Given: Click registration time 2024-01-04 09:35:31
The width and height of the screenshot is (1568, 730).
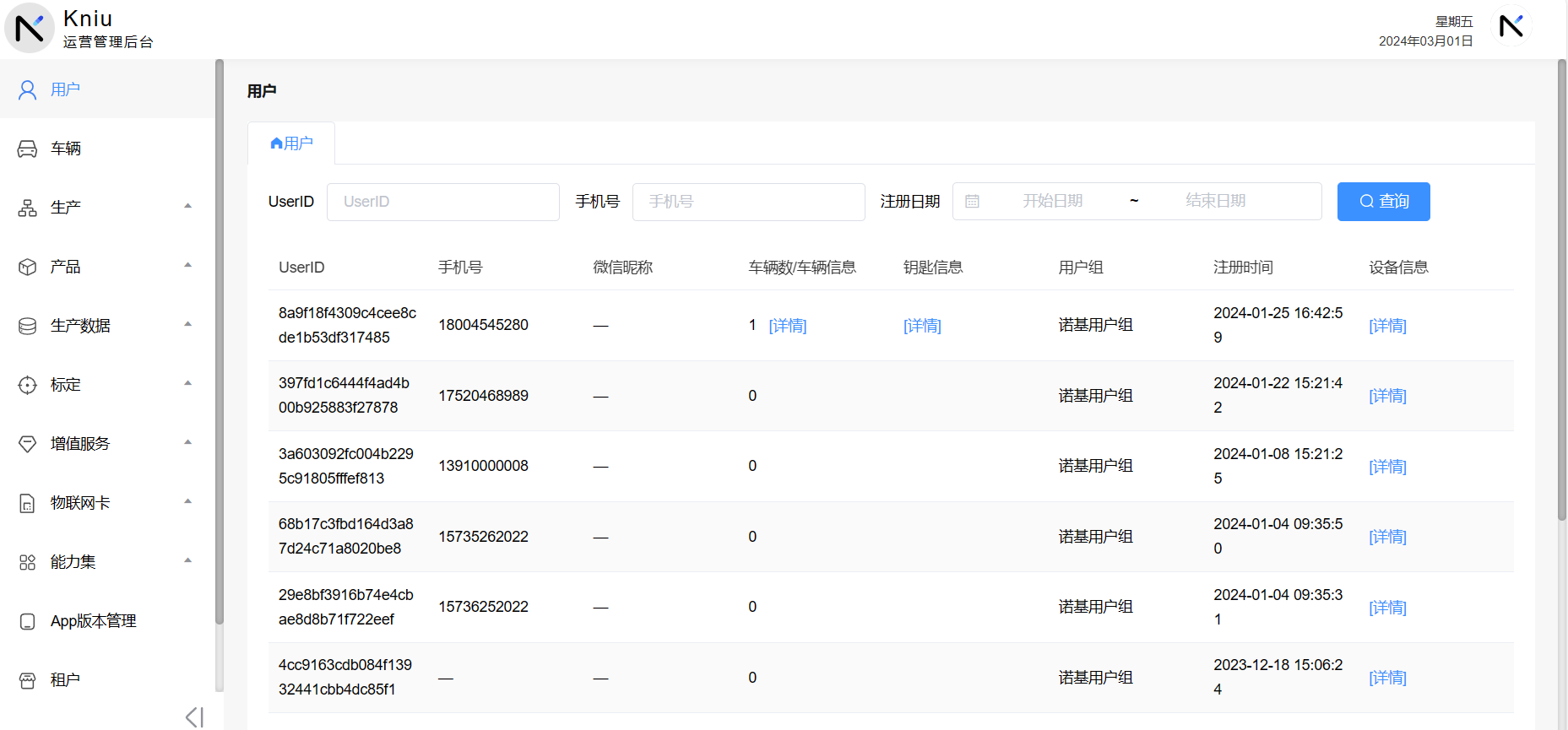Looking at the screenshot, I should pos(1278,607).
